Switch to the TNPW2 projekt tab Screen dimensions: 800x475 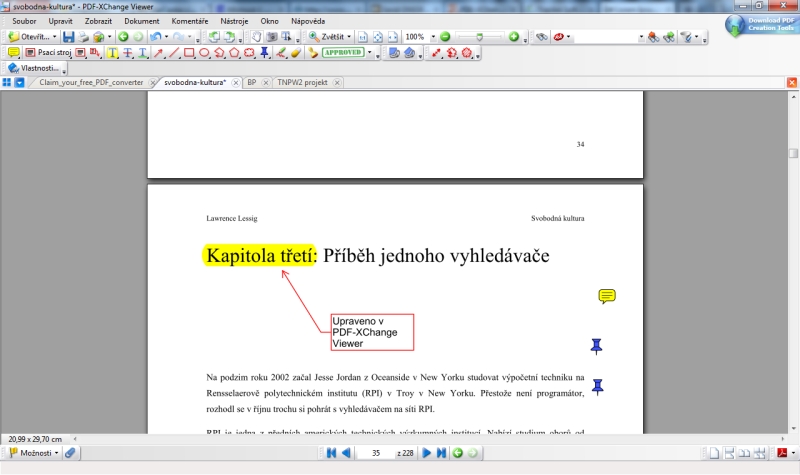click(x=302, y=82)
